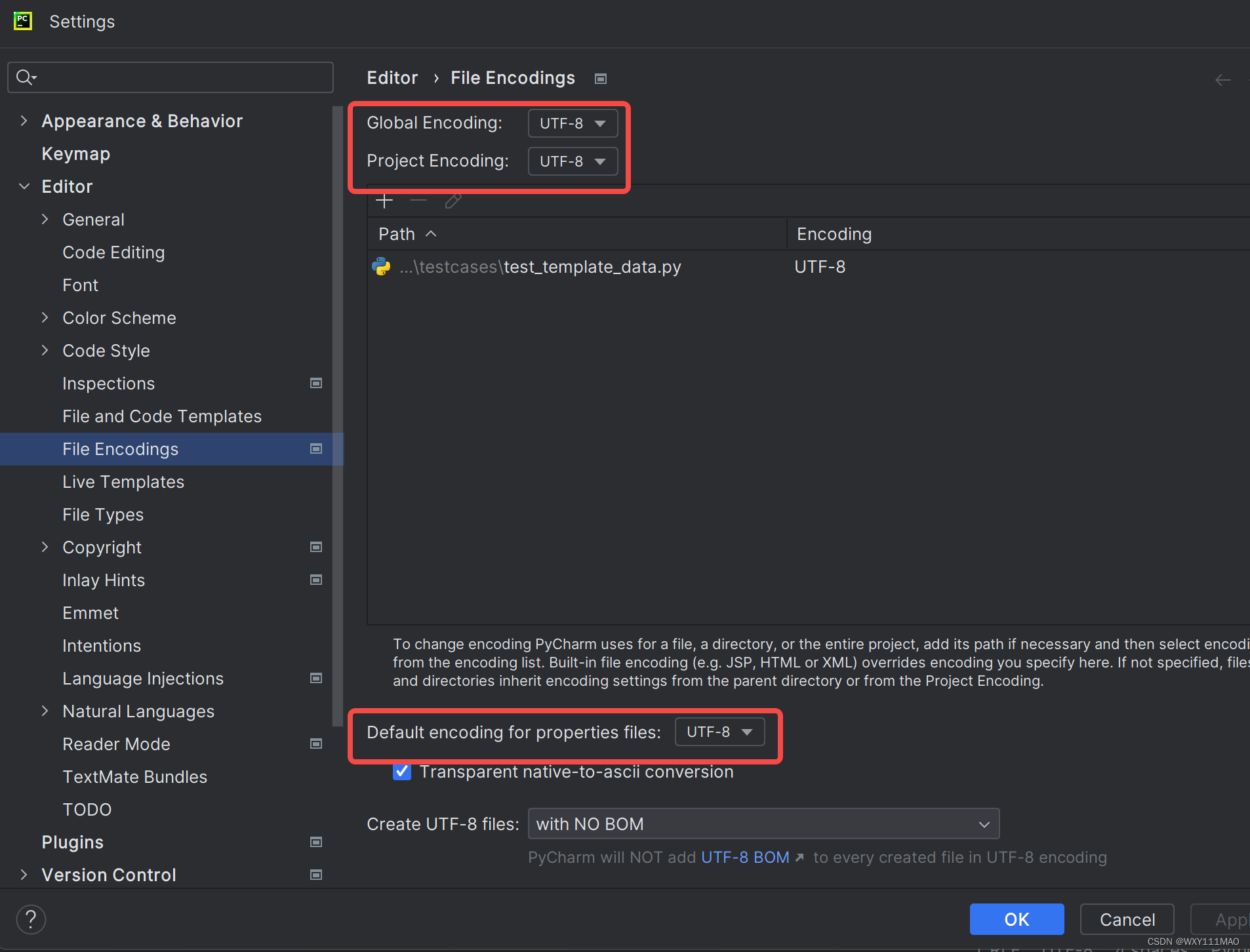Click project icon on Language Injections row
Viewport: 1250px width, 952px height.
coord(316,678)
